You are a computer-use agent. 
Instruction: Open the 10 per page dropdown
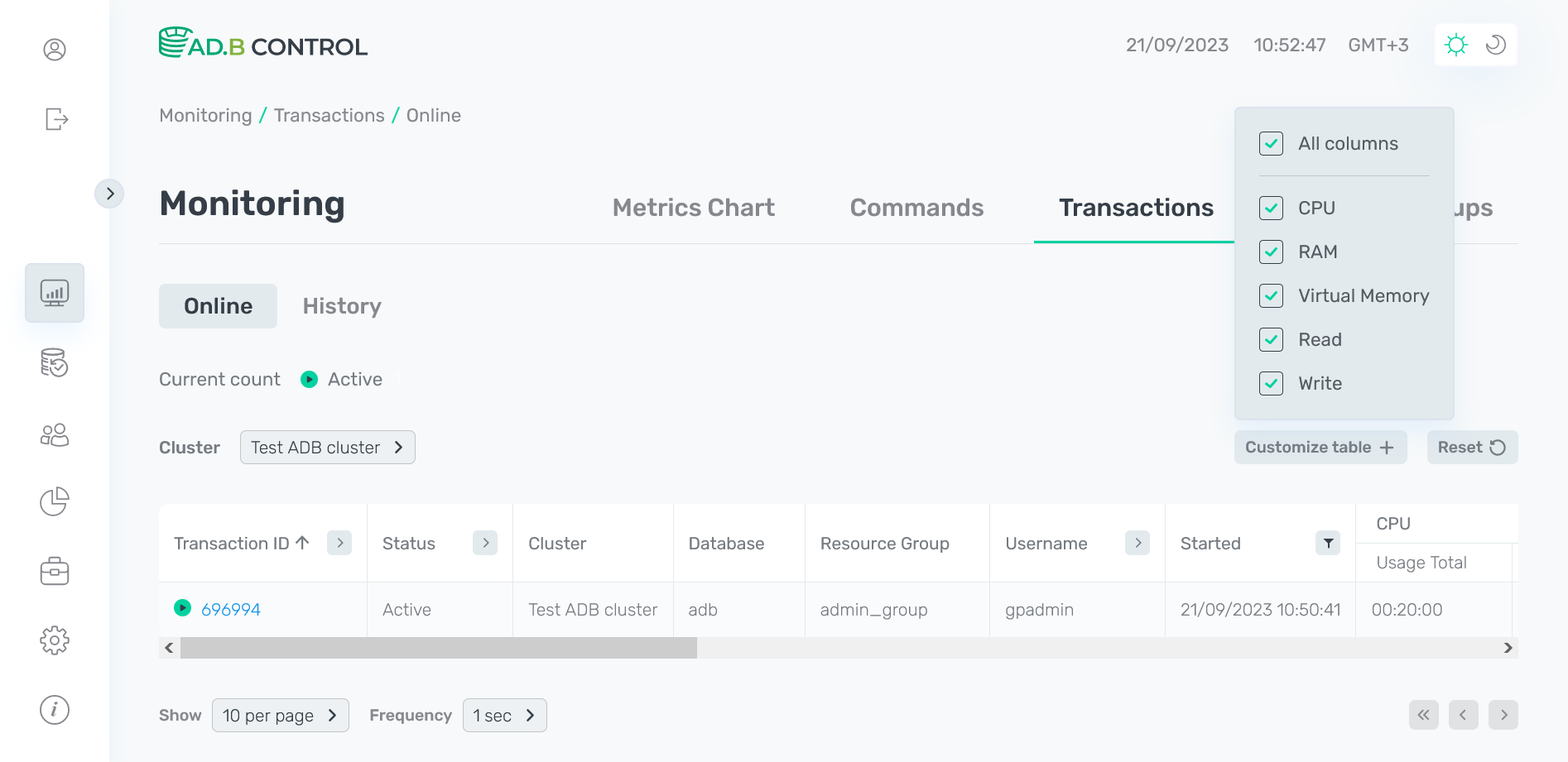point(280,716)
